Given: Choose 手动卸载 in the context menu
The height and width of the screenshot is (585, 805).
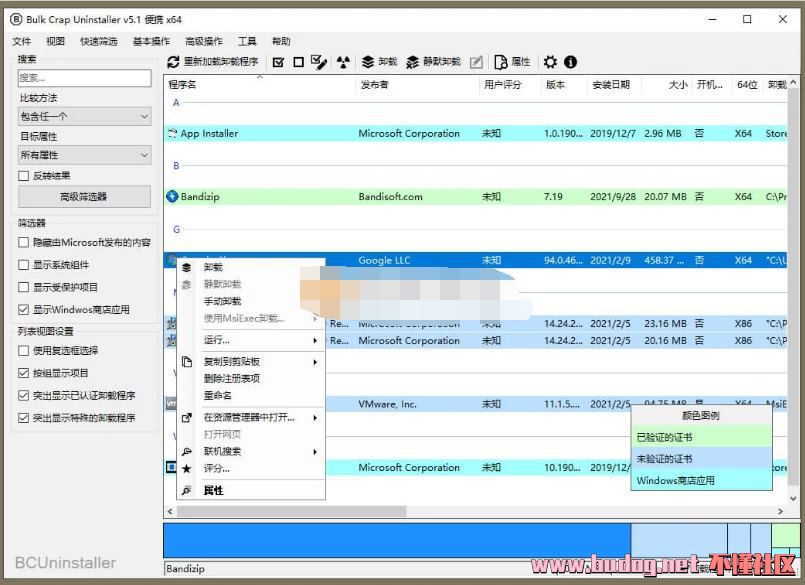Looking at the screenshot, I should click(x=222, y=301).
